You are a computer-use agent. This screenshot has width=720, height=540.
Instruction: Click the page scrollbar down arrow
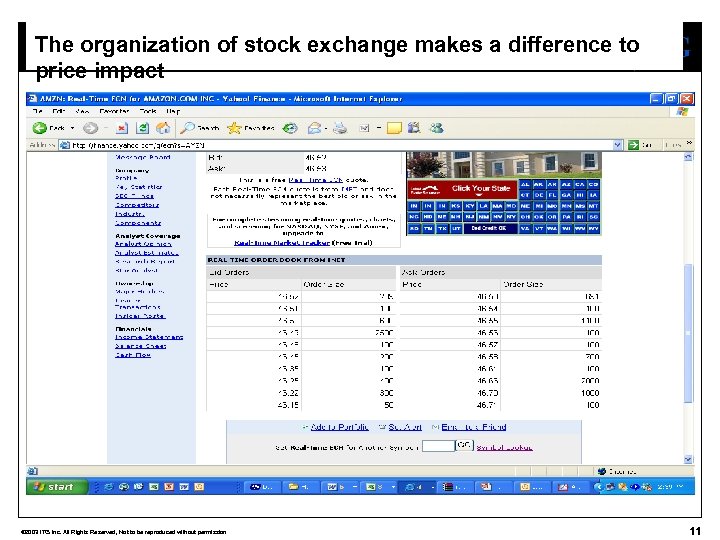pos(688,459)
